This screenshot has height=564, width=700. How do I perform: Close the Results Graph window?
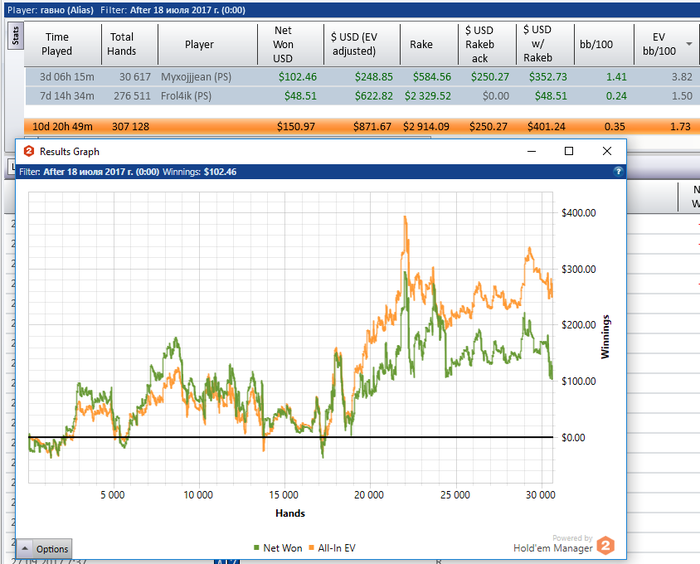pos(606,151)
